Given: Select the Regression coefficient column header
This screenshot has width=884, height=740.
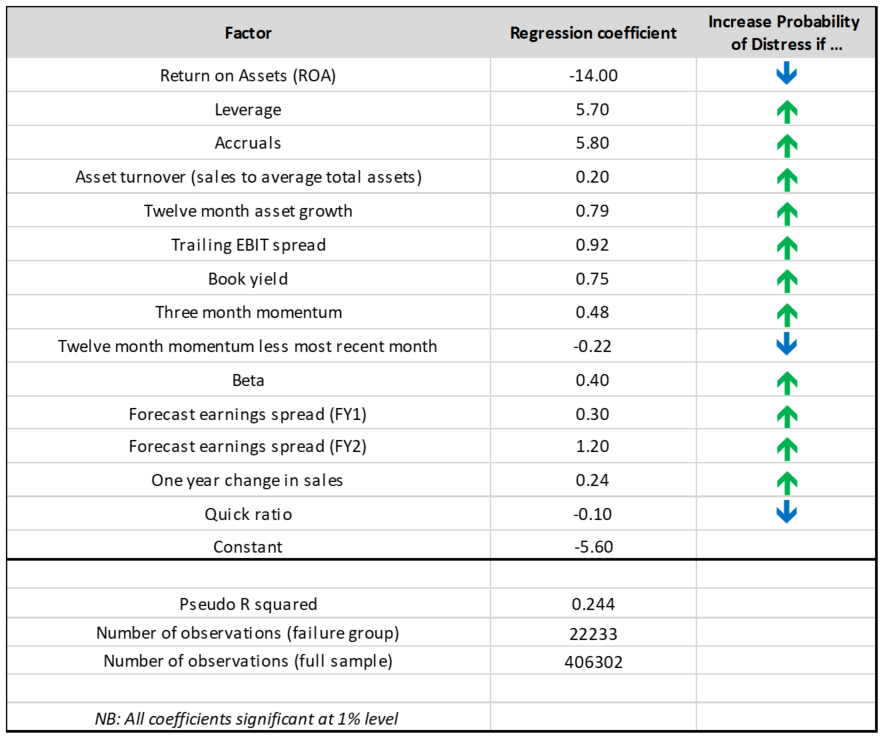Looking at the screenshot, I should point(593,33).
